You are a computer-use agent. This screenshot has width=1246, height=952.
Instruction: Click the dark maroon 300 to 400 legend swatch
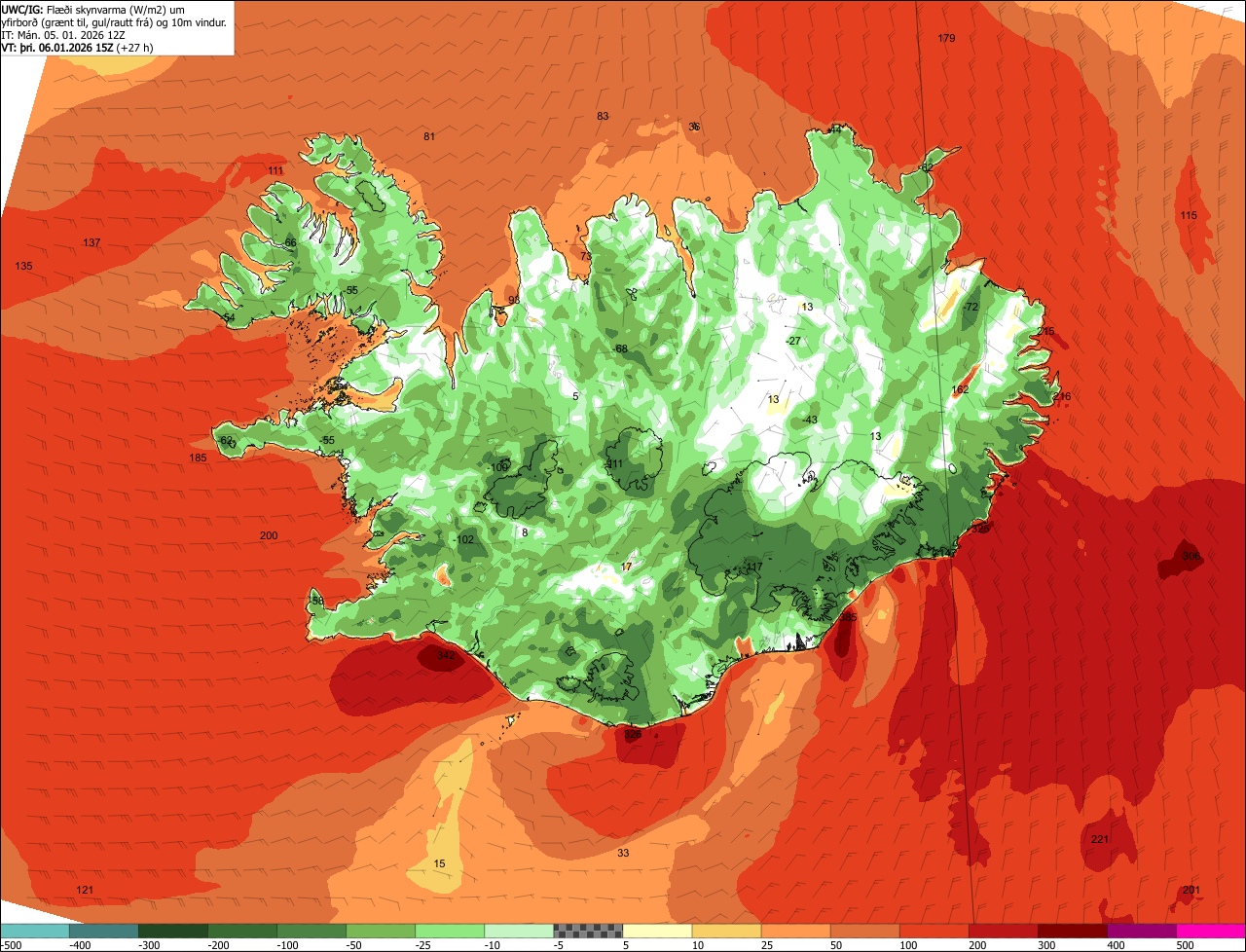[1073, 931]
